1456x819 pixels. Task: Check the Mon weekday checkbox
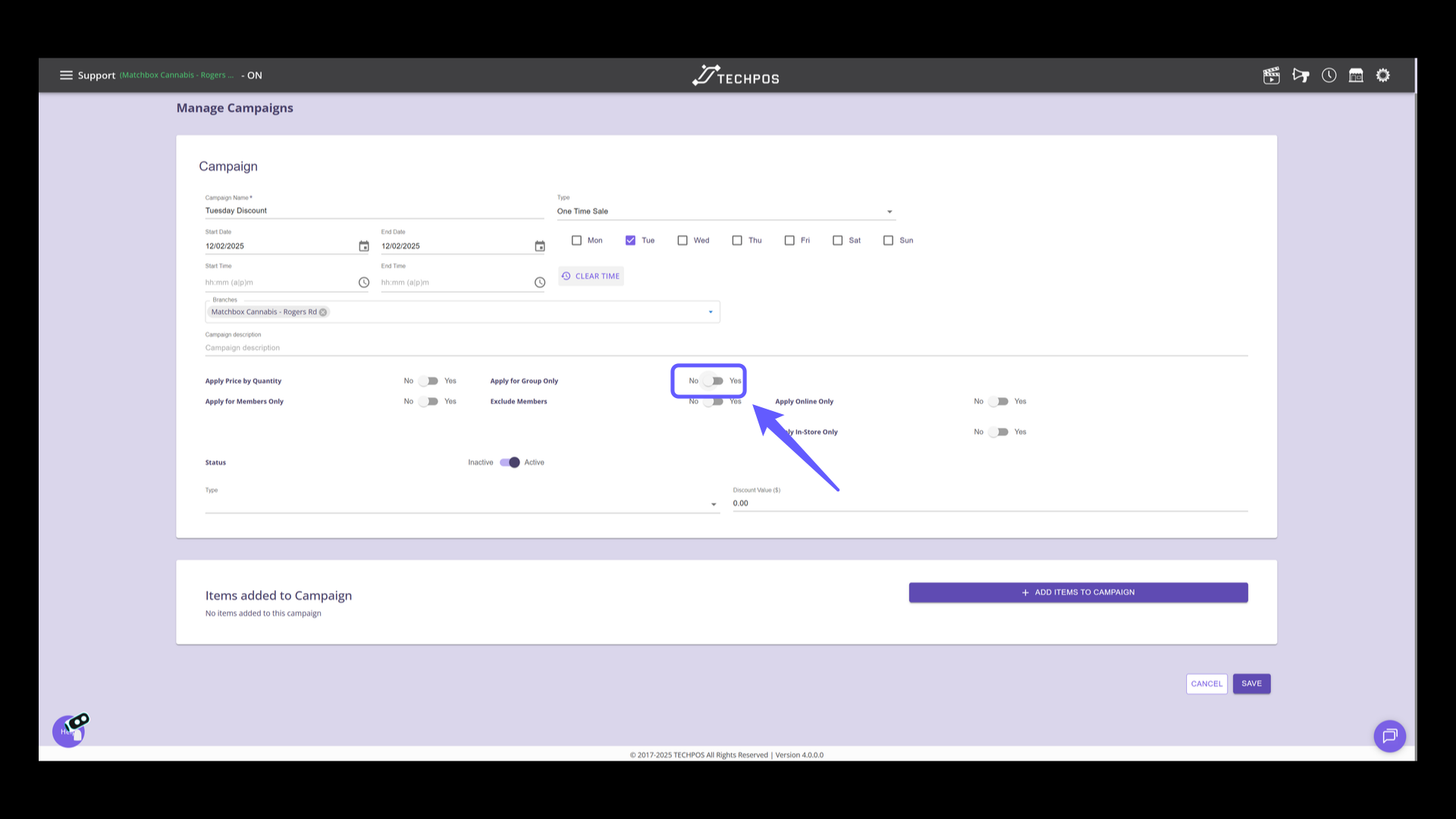coord(576,240)
